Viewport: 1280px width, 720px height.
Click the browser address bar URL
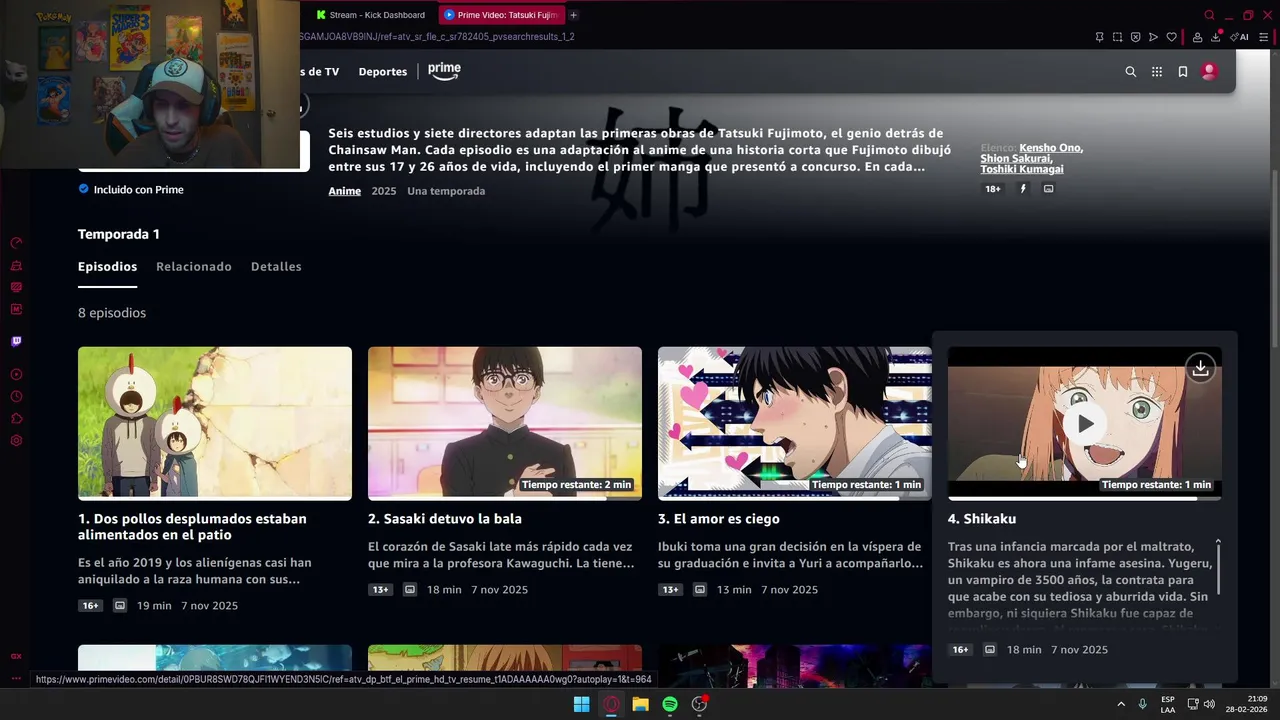pyautogui.click(x=436, y=37)
